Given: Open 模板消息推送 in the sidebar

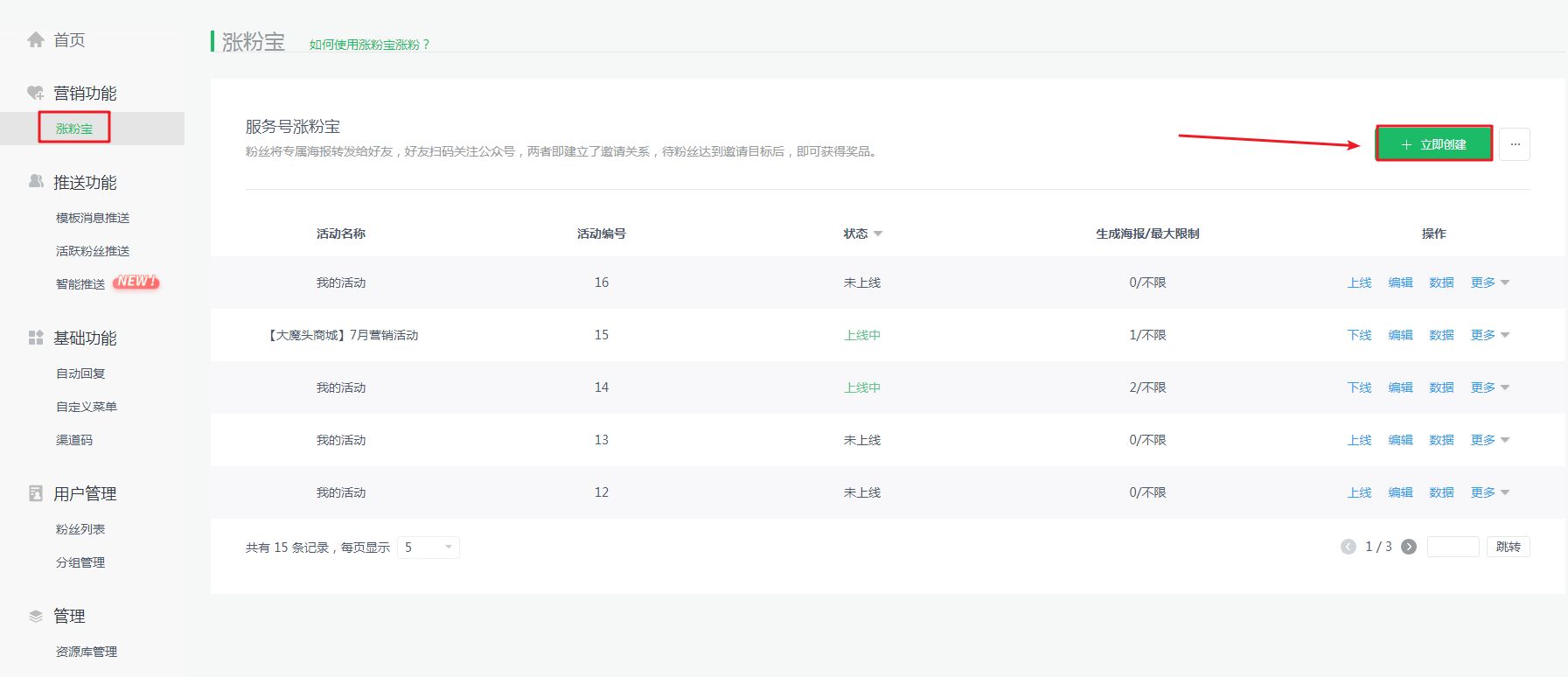Looking at the screenshot, I should 93,218.
